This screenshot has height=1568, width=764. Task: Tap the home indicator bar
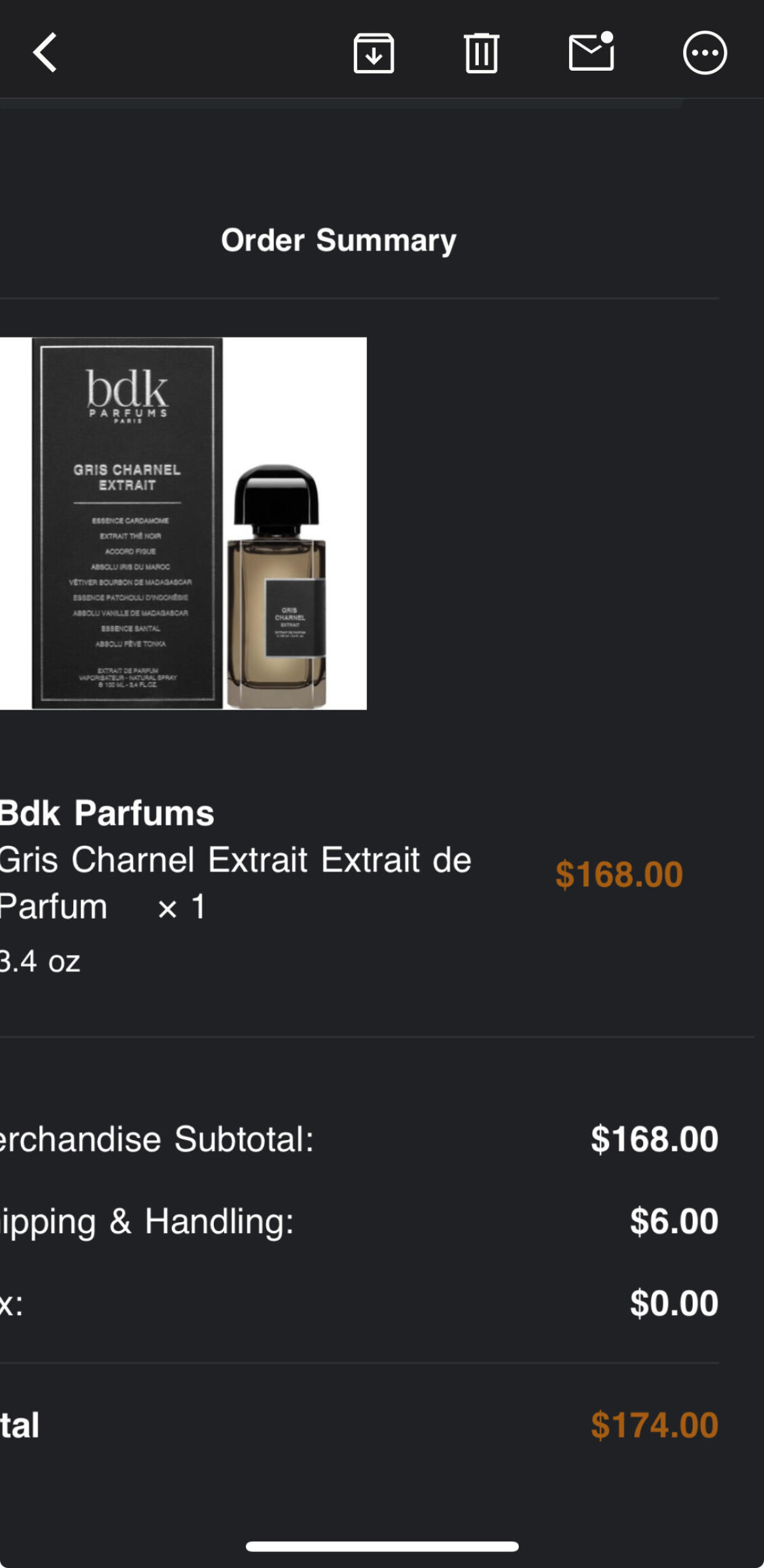tap(382, 1546)
